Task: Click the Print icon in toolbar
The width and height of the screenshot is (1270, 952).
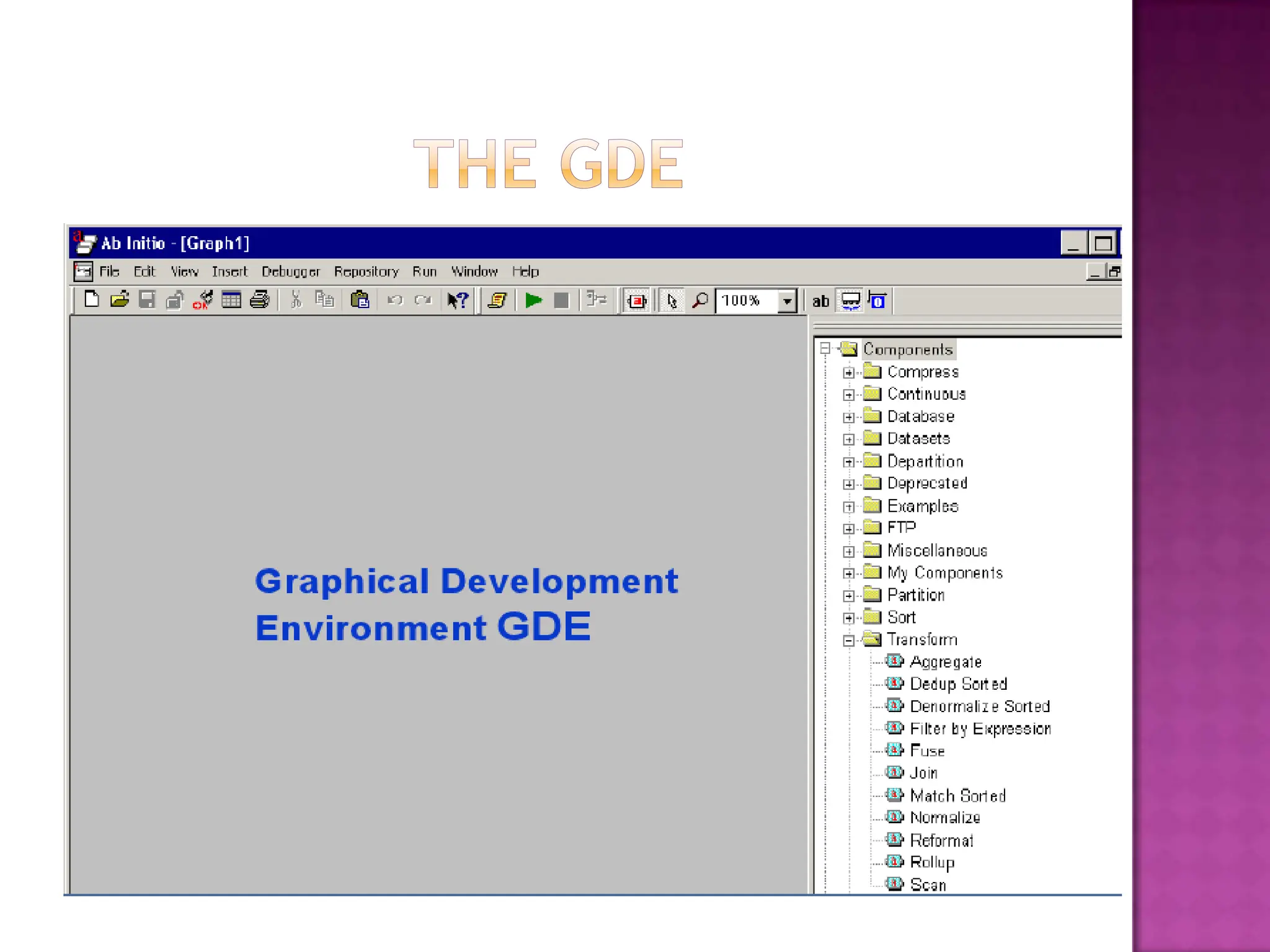Action: tap(259, 300)
